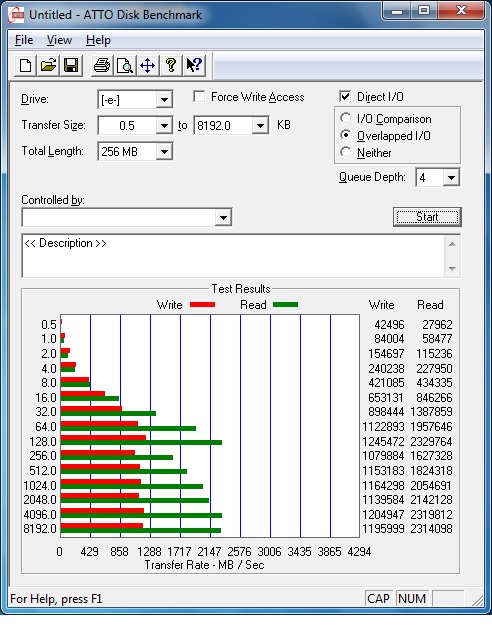Click the 8192.0 transfer size row label
492x628 pixels.
click(x=40, y=529)
